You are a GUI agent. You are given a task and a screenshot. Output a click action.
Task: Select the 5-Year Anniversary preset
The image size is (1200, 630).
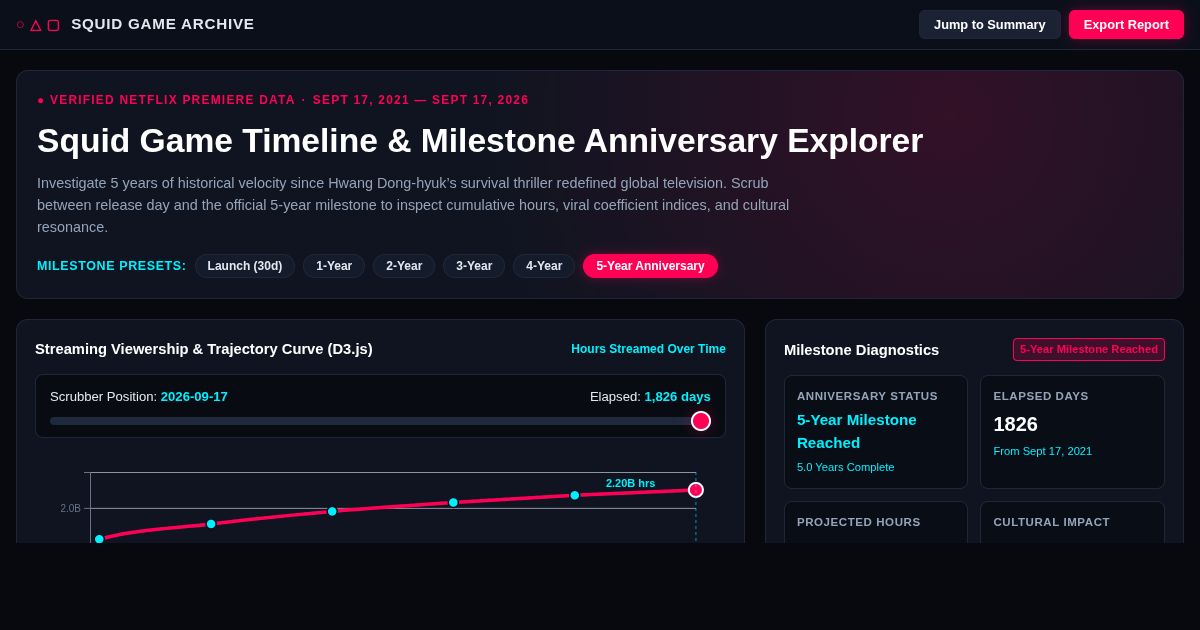coord(650,266)
